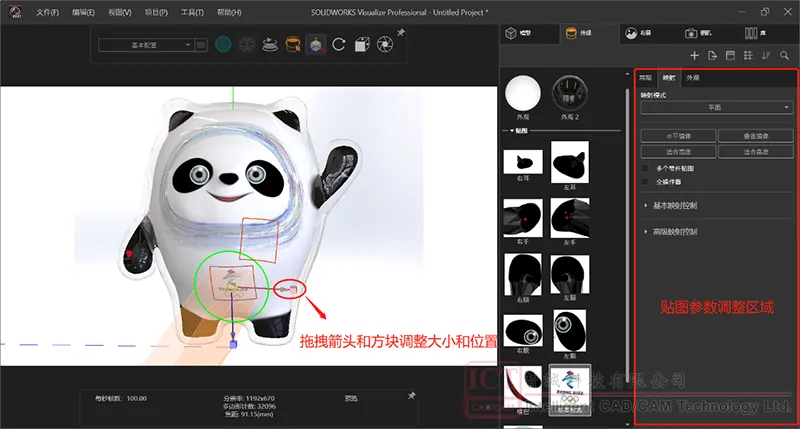Open the 编辑(E) menu
The image size is (800, 429).
click(x=83, y=12)
